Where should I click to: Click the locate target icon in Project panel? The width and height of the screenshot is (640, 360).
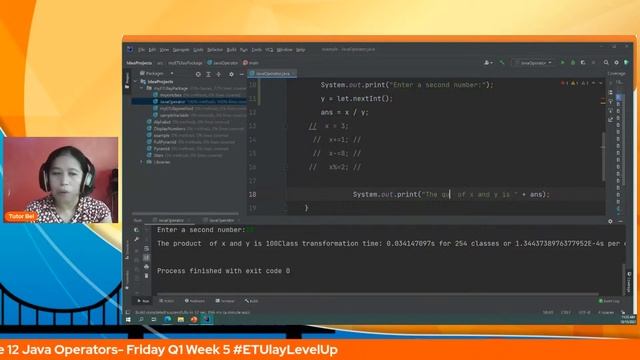(198, 74)
